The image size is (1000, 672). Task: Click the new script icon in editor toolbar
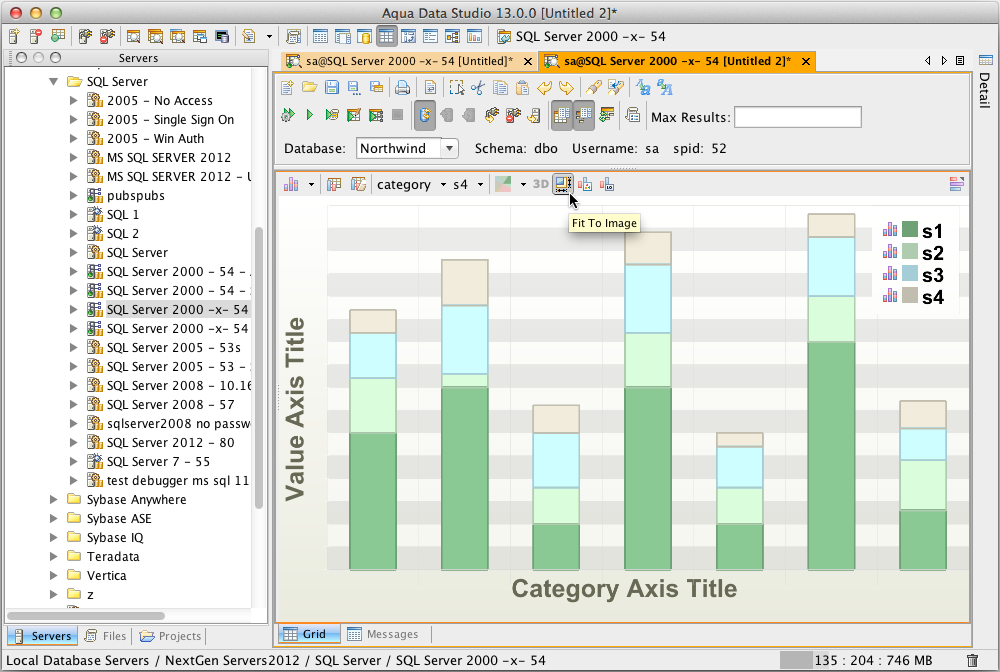tap(287, 87)
